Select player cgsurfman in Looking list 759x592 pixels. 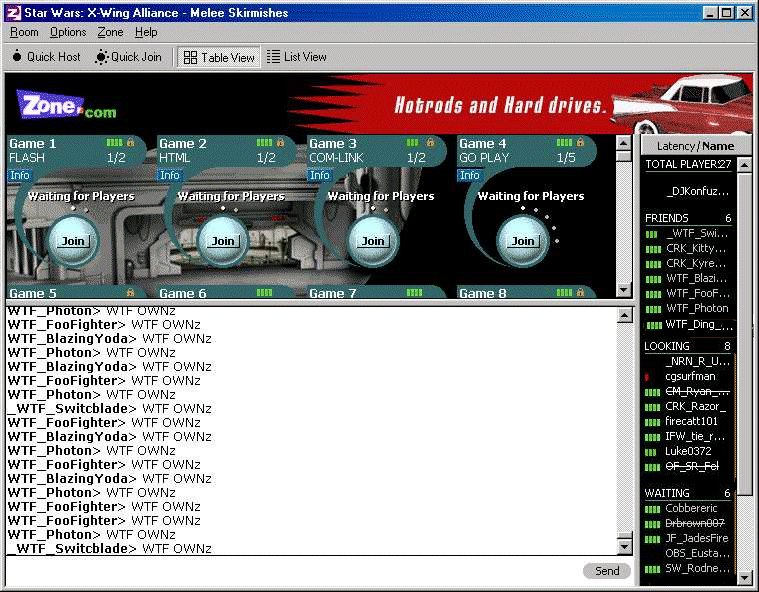pos(691,376)
